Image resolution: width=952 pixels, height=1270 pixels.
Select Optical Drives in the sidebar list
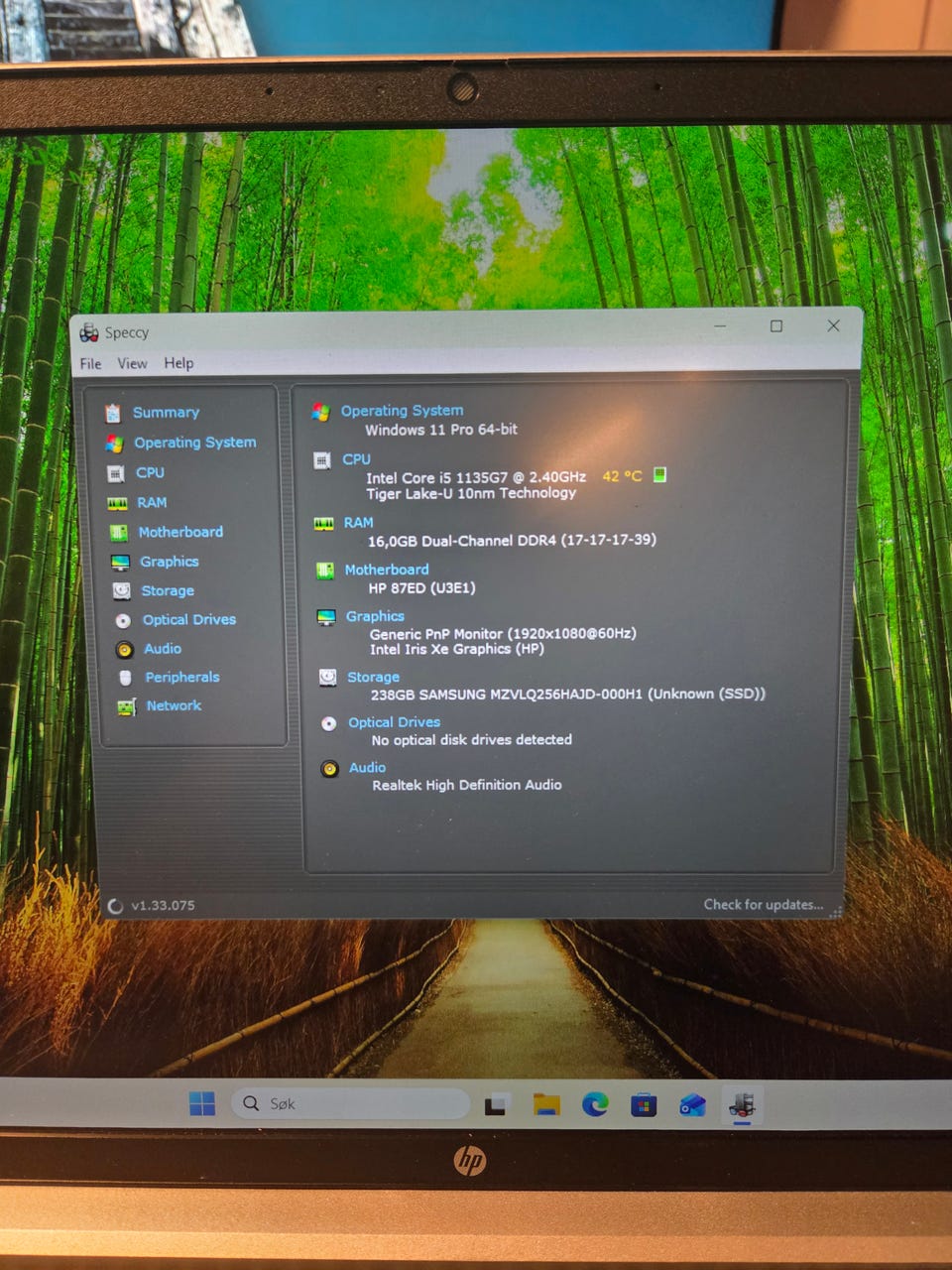189,619
